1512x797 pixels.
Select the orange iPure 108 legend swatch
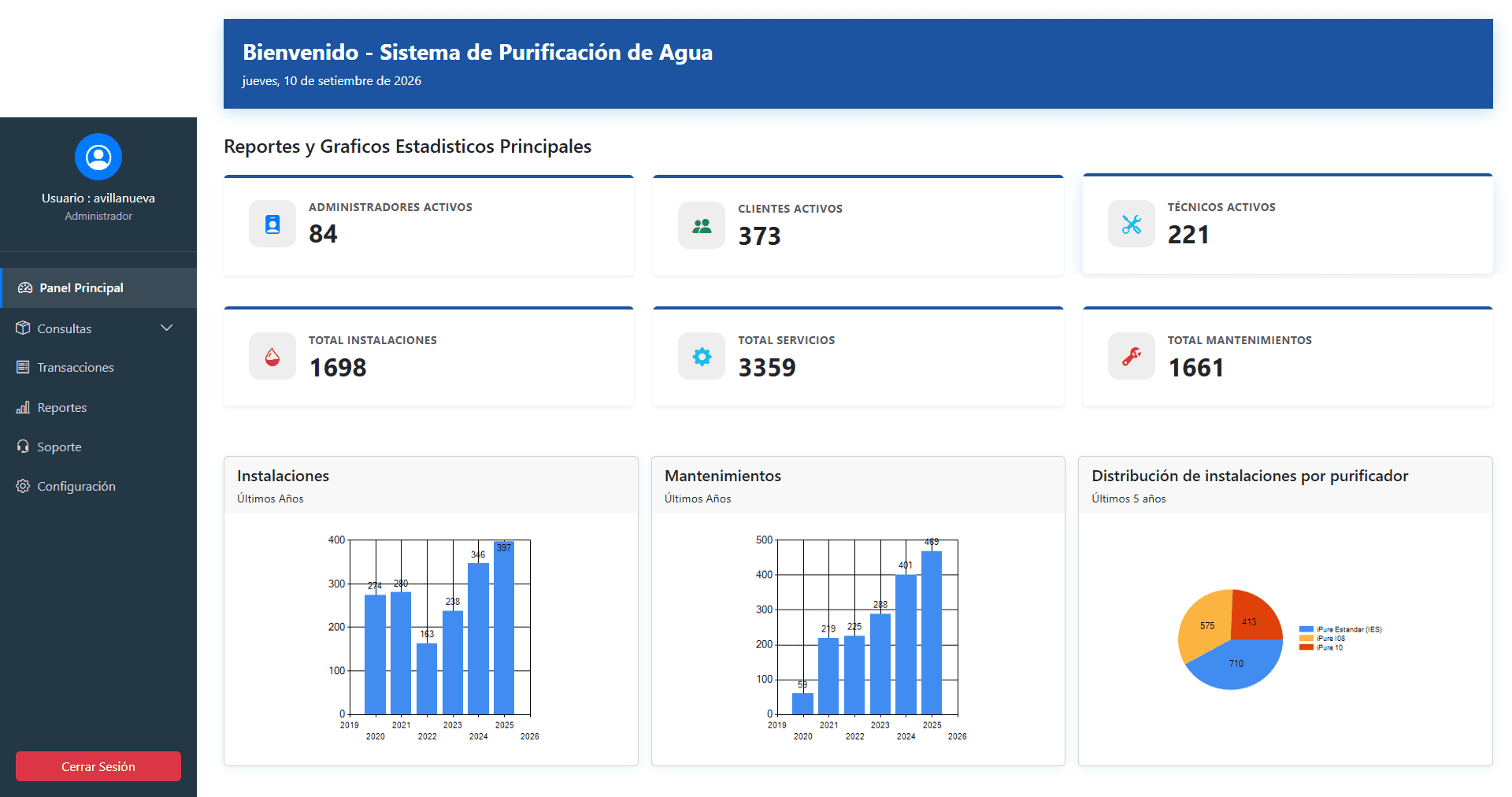tap(1306, 639)
